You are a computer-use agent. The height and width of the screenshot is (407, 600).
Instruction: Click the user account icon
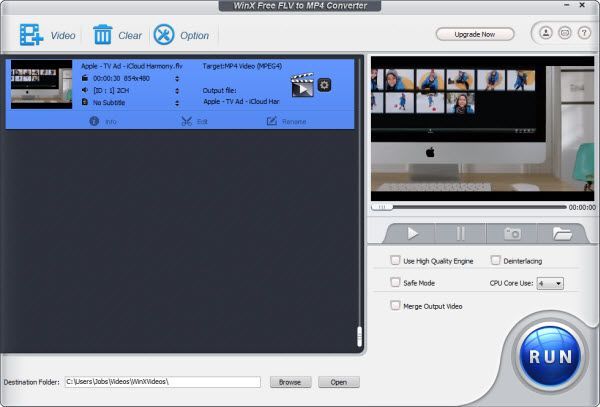546,34
